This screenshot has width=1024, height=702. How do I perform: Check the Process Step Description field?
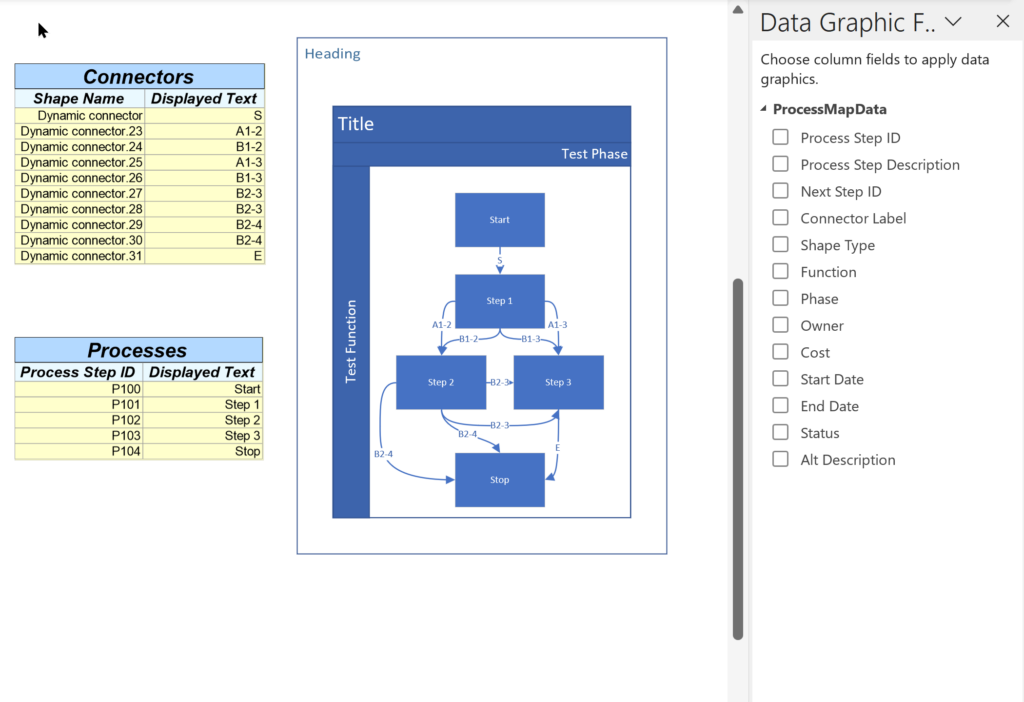click(780, 164)
